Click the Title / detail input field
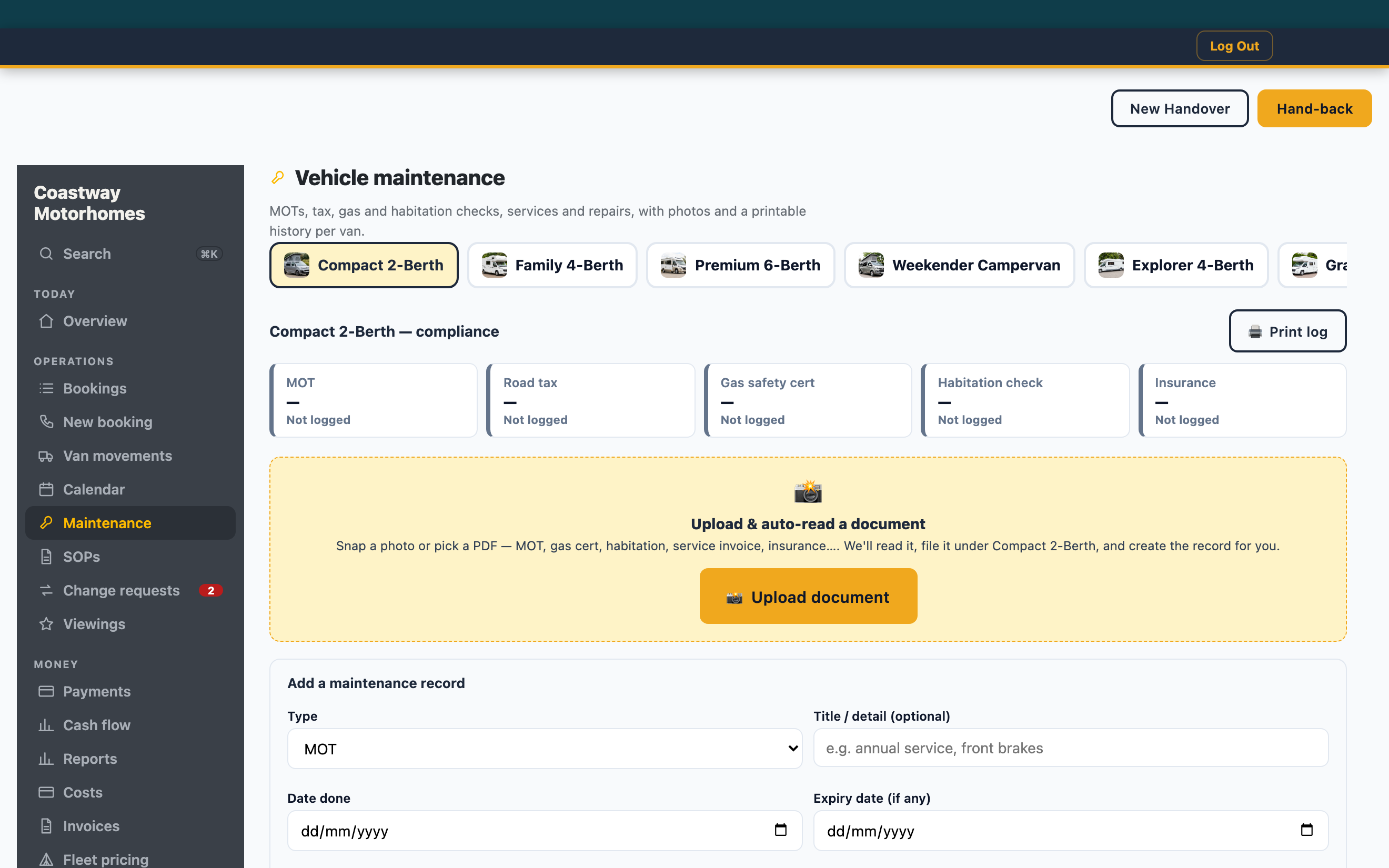The image size is (1389, 868). pyautogui.click(x=1071, y=748)
